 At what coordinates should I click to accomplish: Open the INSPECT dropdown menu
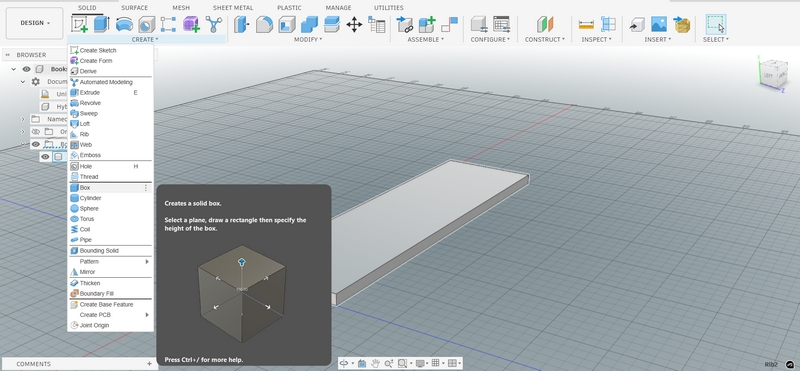[x=596, y=39]
